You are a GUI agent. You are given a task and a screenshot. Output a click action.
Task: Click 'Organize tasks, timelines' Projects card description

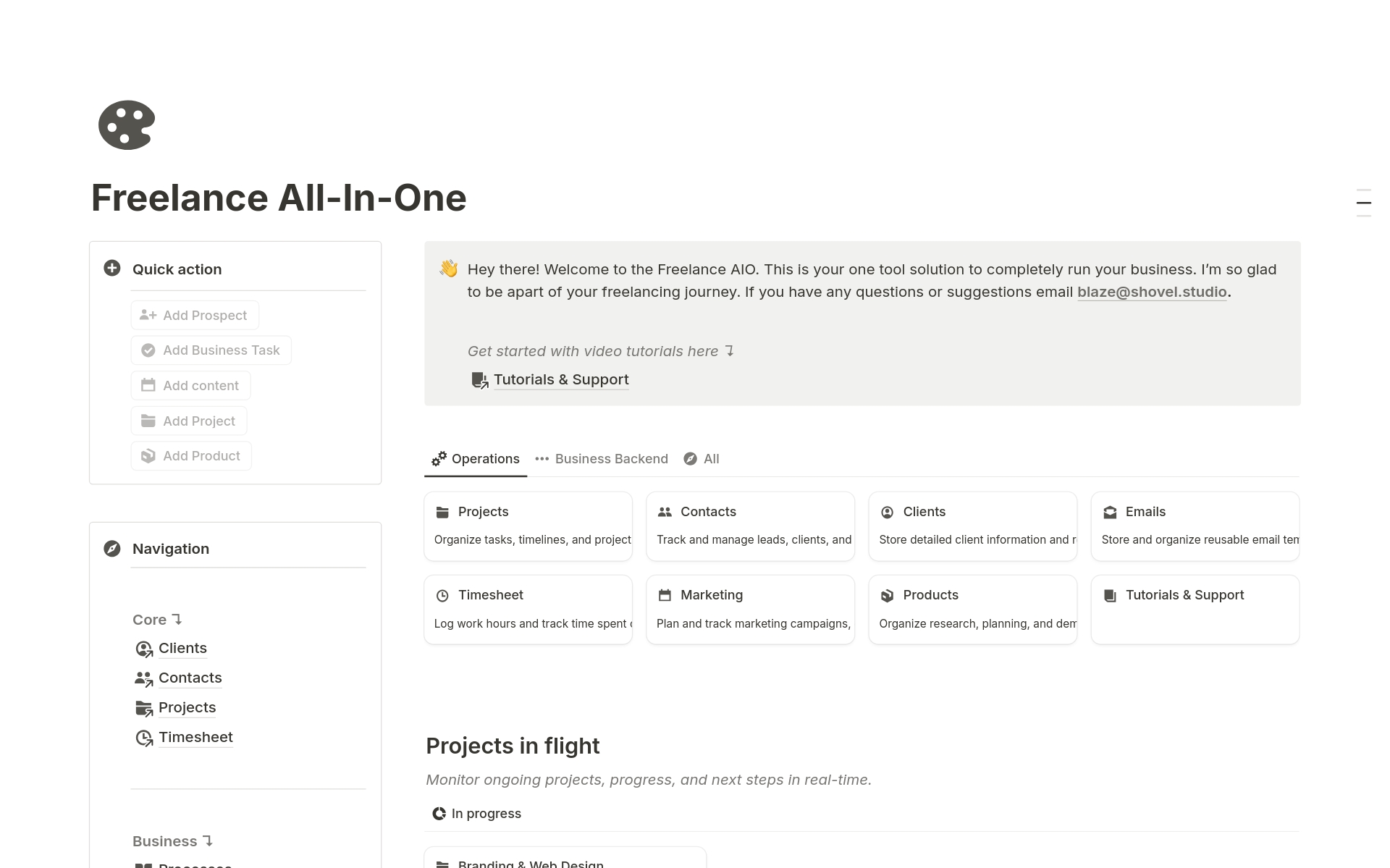click(533, 540)
